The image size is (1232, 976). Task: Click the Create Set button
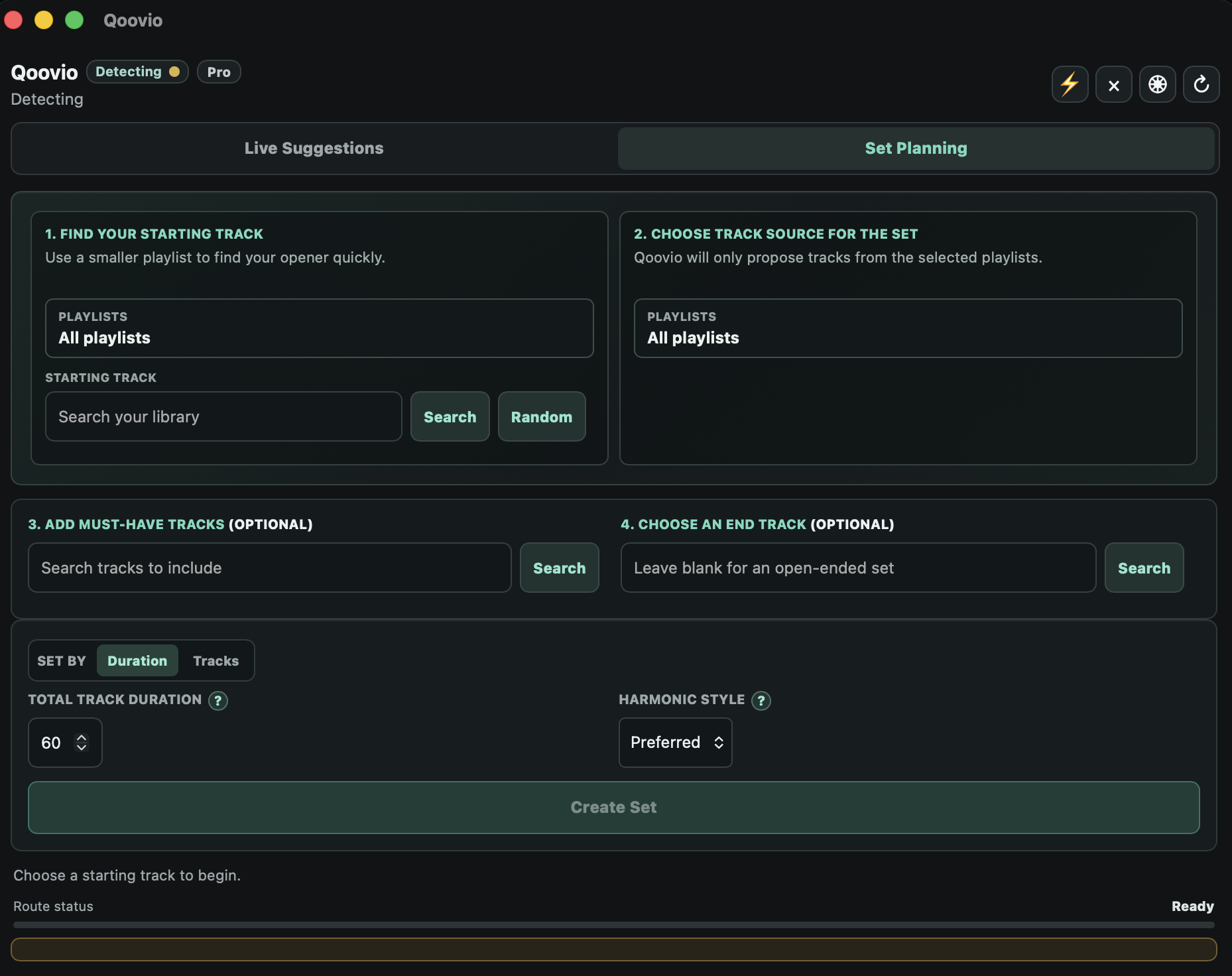point(613,808)
